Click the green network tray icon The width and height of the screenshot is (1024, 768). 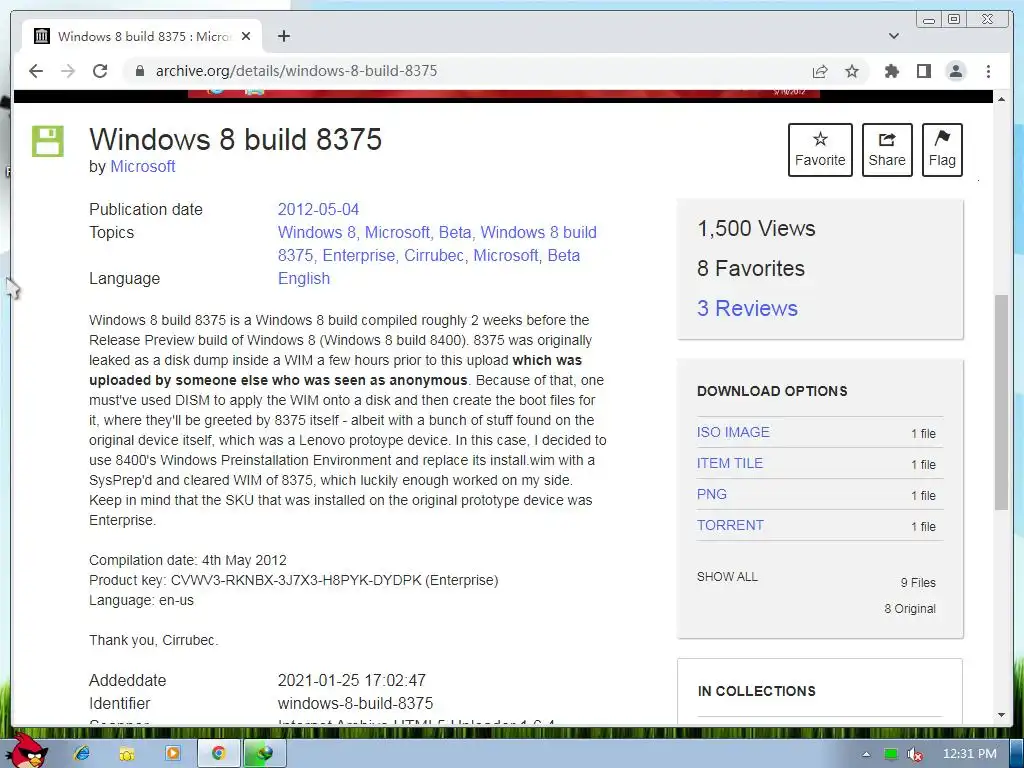coord(891,754)
